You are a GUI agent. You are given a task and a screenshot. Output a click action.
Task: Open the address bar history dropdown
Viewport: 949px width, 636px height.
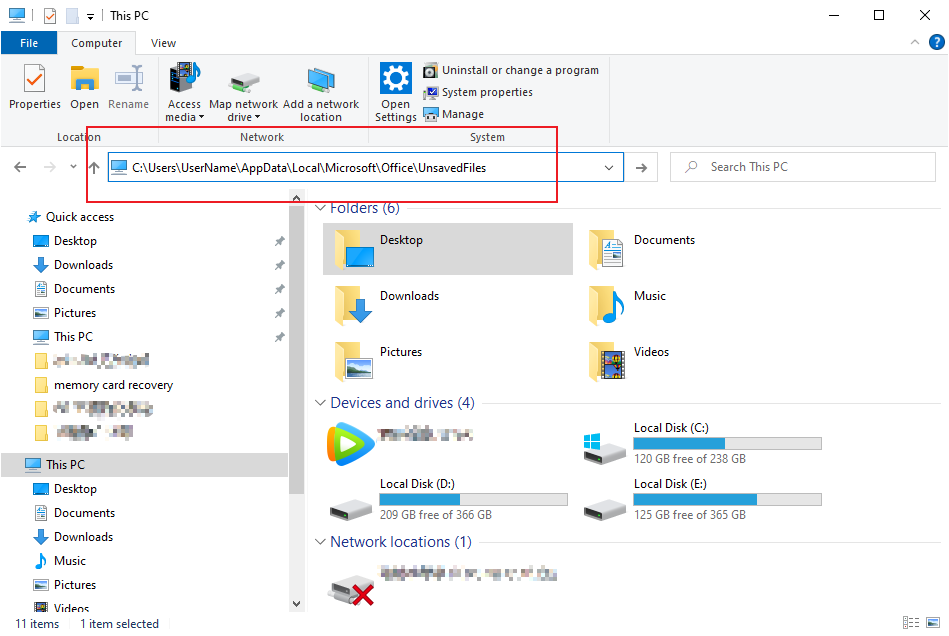point(609,167)
